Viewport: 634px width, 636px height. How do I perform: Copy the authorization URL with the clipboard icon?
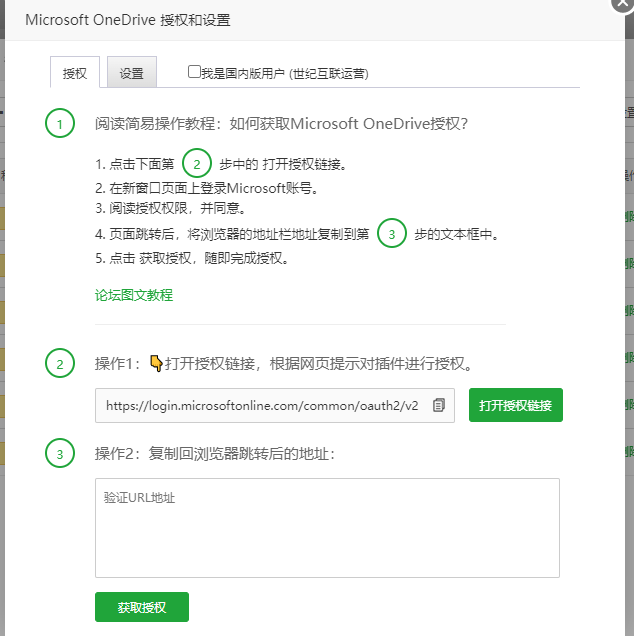click(438, 405)
